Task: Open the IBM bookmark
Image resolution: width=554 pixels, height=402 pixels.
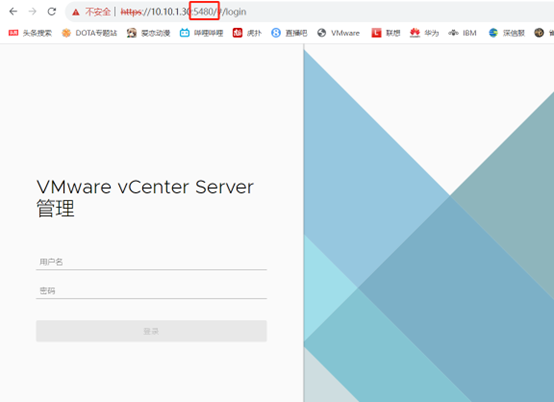Action: (x=462, y=33)
